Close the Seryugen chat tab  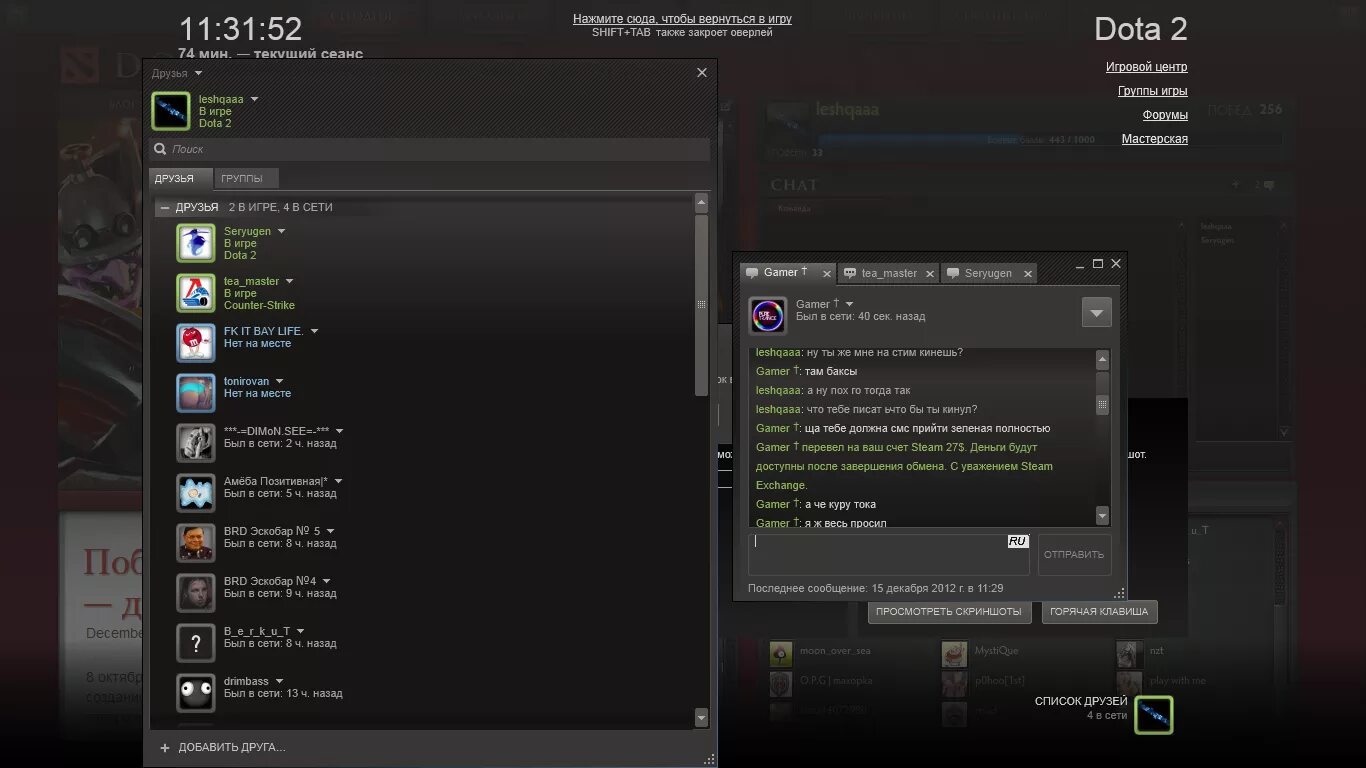click(1027, 273)
